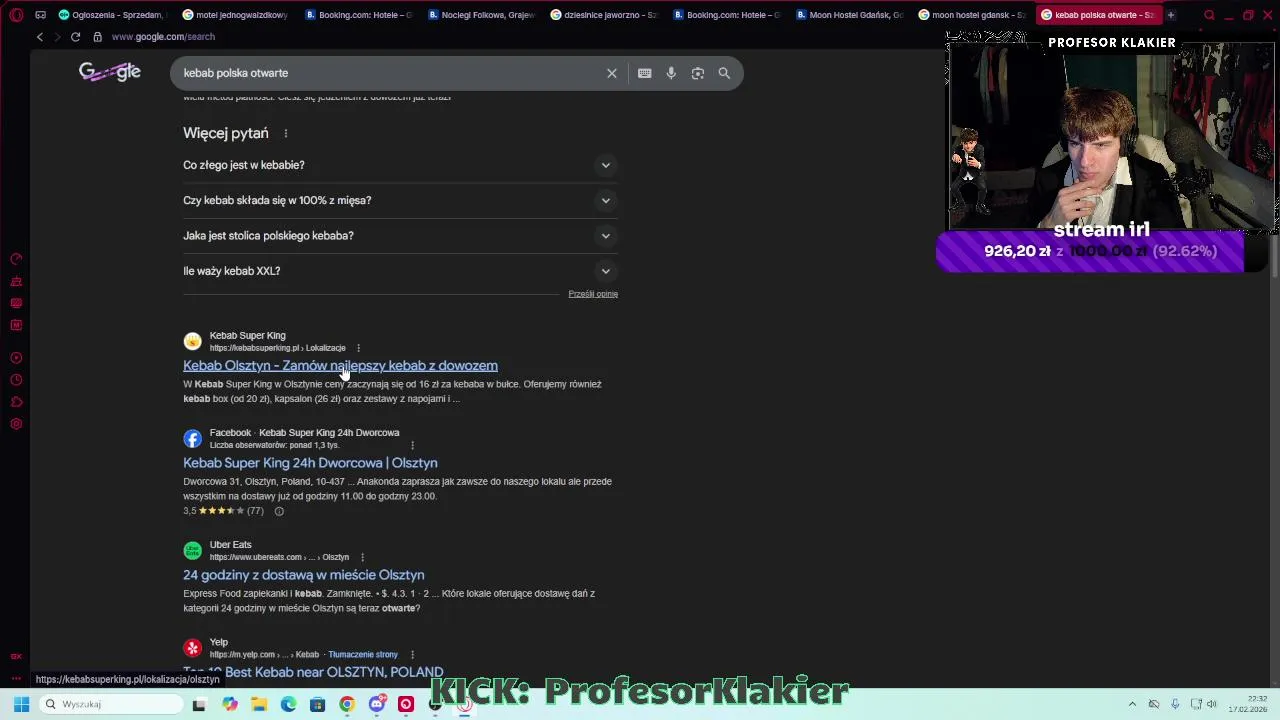Open more options for Kebab Super King result
This screenshot has width=1280, height=720.
358,348
